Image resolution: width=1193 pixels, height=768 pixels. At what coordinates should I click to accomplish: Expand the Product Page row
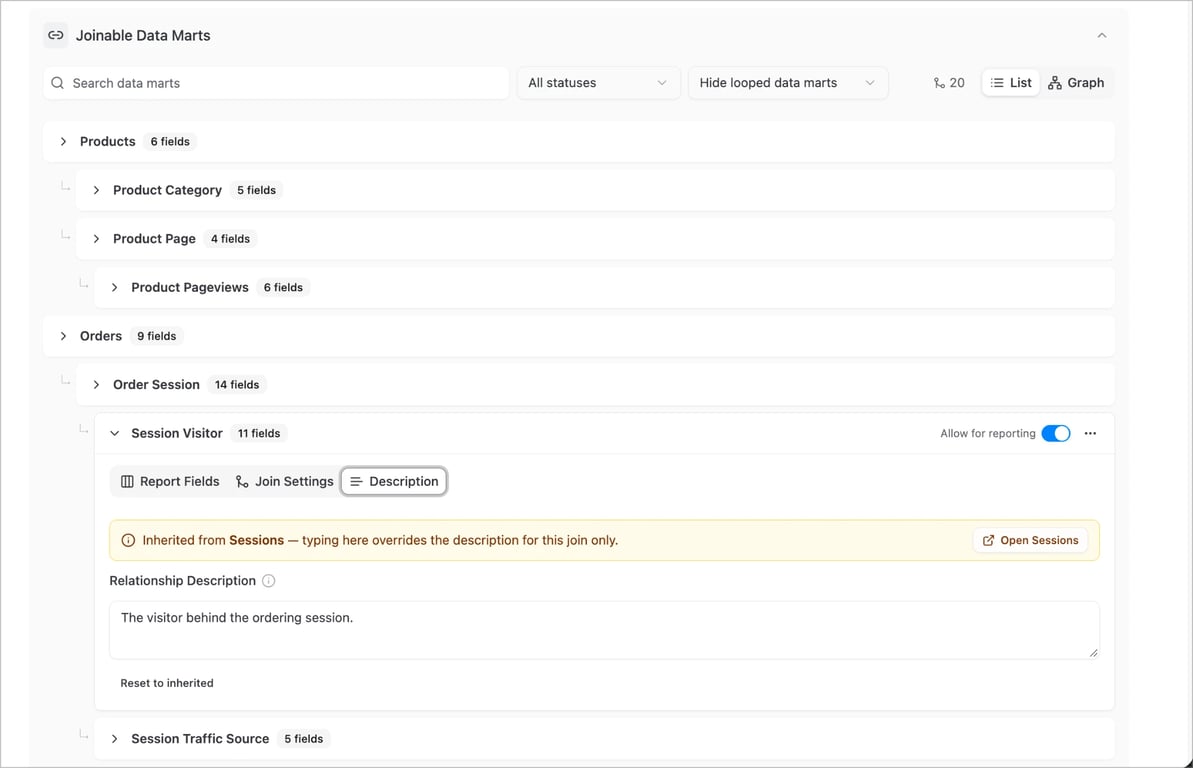[97, 239]
